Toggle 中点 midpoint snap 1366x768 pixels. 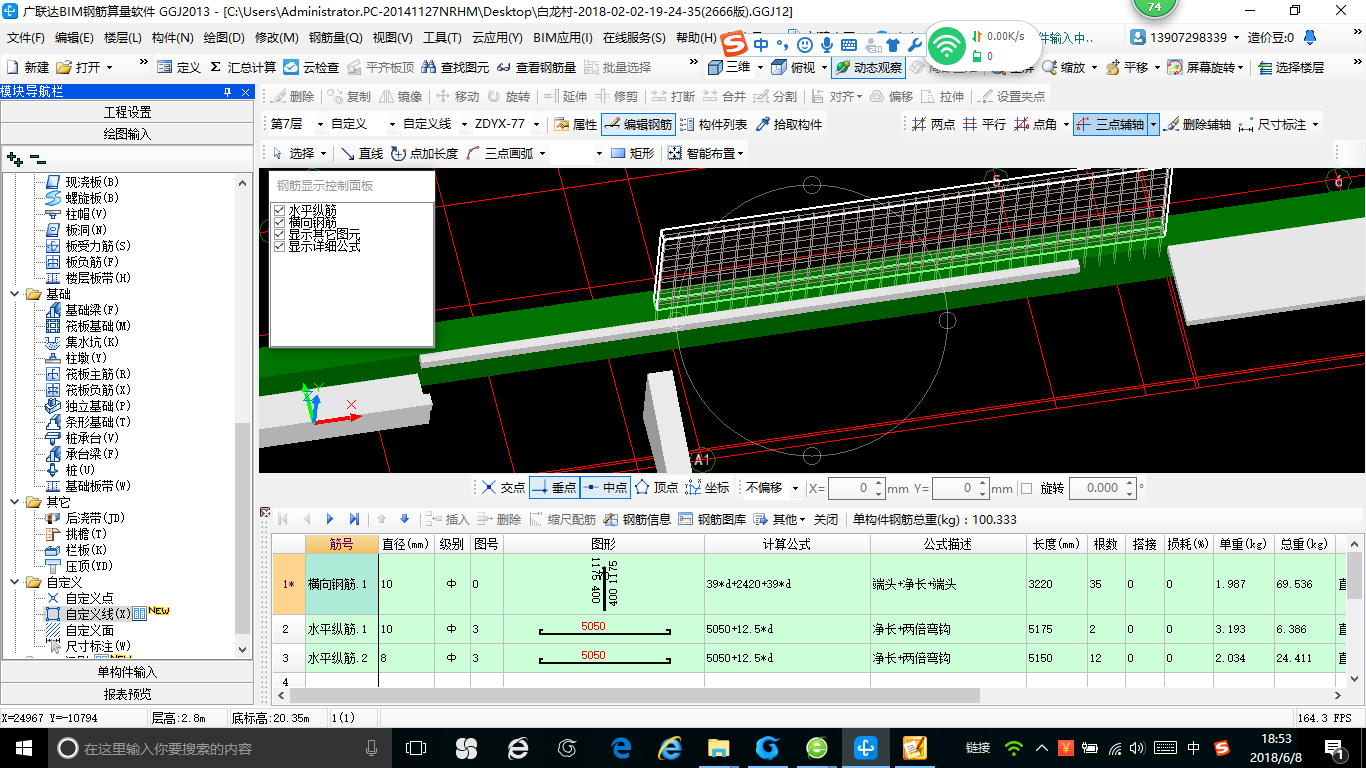point(605,487)
